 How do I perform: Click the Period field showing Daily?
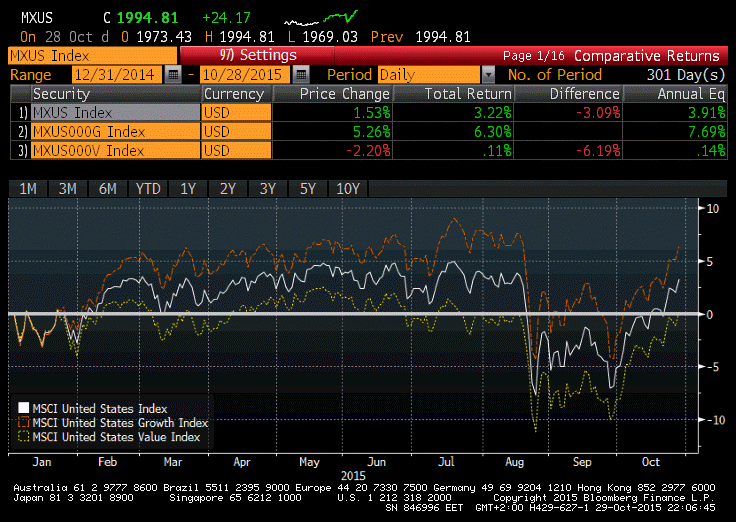[430, 75]
